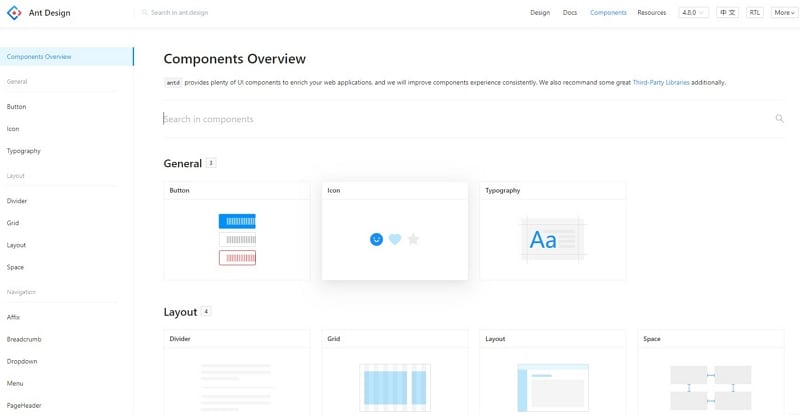
Task: Click the Navigation group label in sidebar
Action: coord(21,292)
